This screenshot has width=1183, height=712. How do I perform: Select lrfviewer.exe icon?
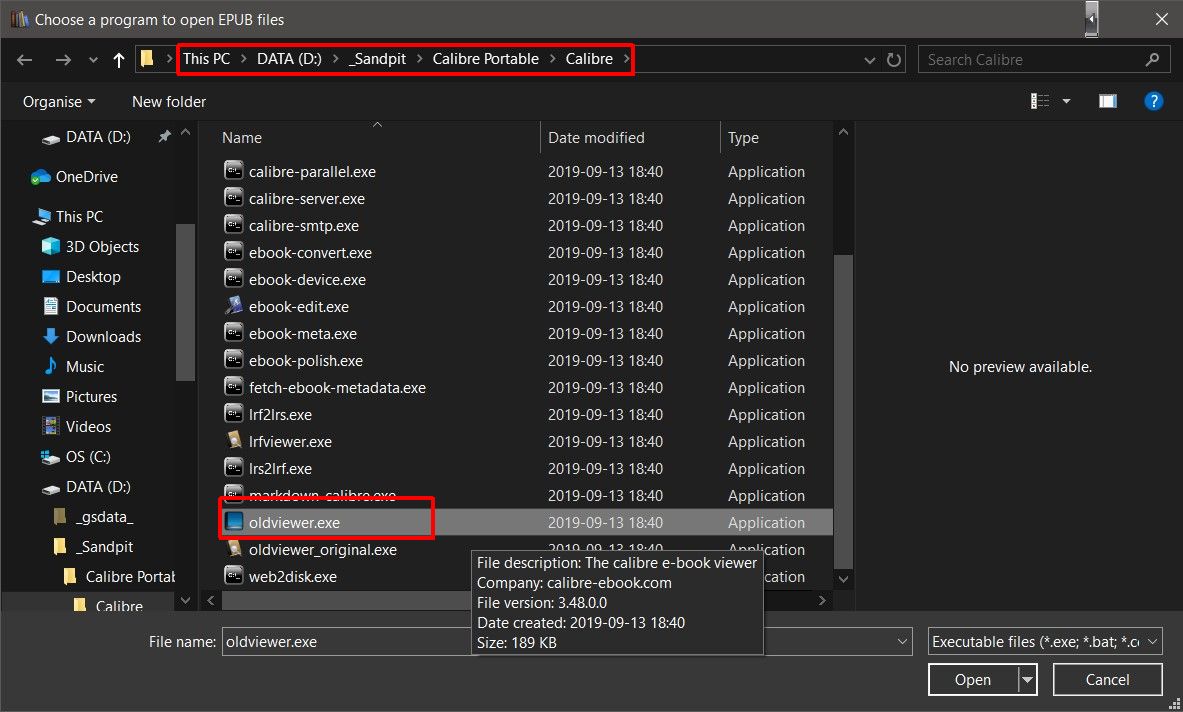click(234, 440)
